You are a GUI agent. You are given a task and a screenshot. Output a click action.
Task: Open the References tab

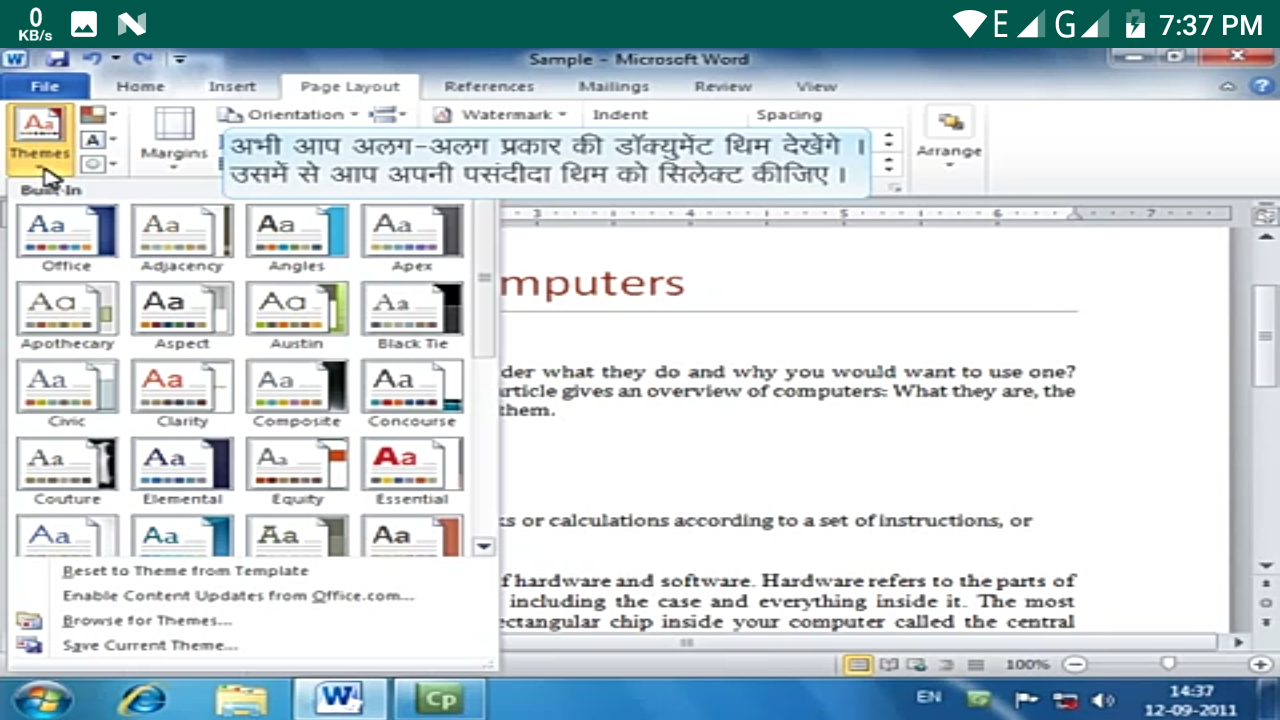tap(489, 87)
